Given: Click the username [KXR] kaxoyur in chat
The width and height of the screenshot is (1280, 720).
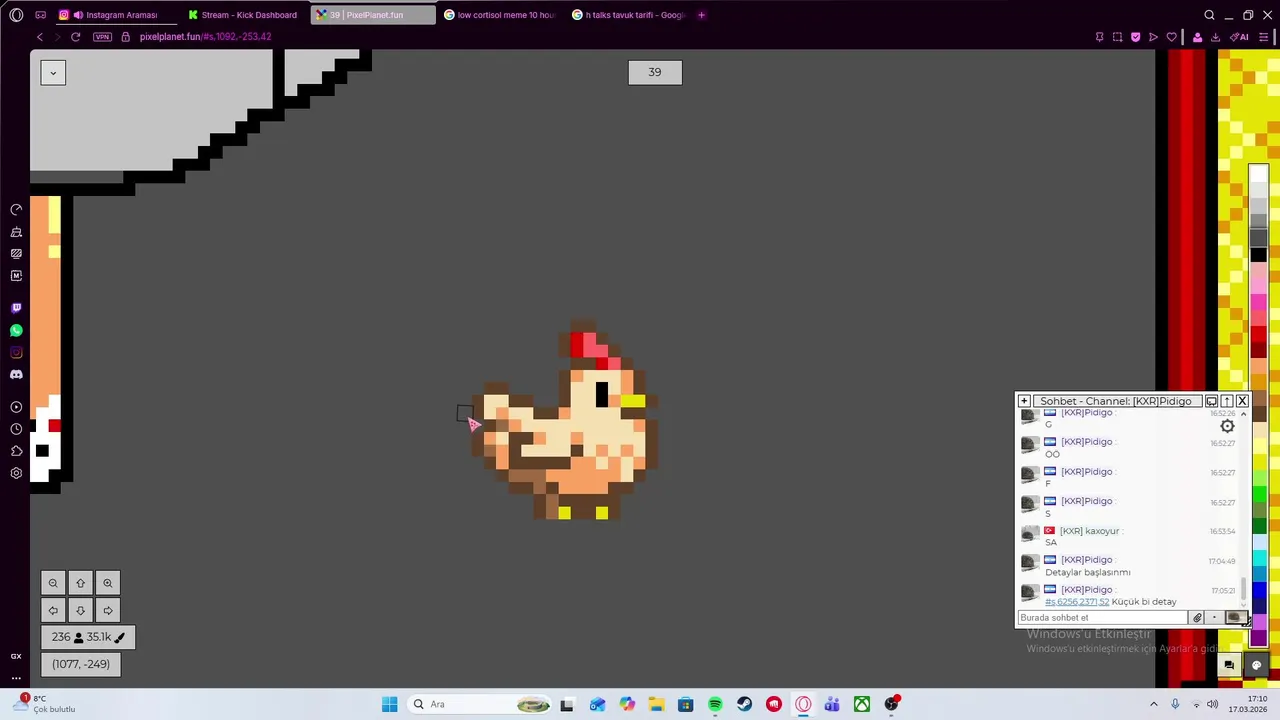Looking at the screenshot, I should coord(1089,531).
